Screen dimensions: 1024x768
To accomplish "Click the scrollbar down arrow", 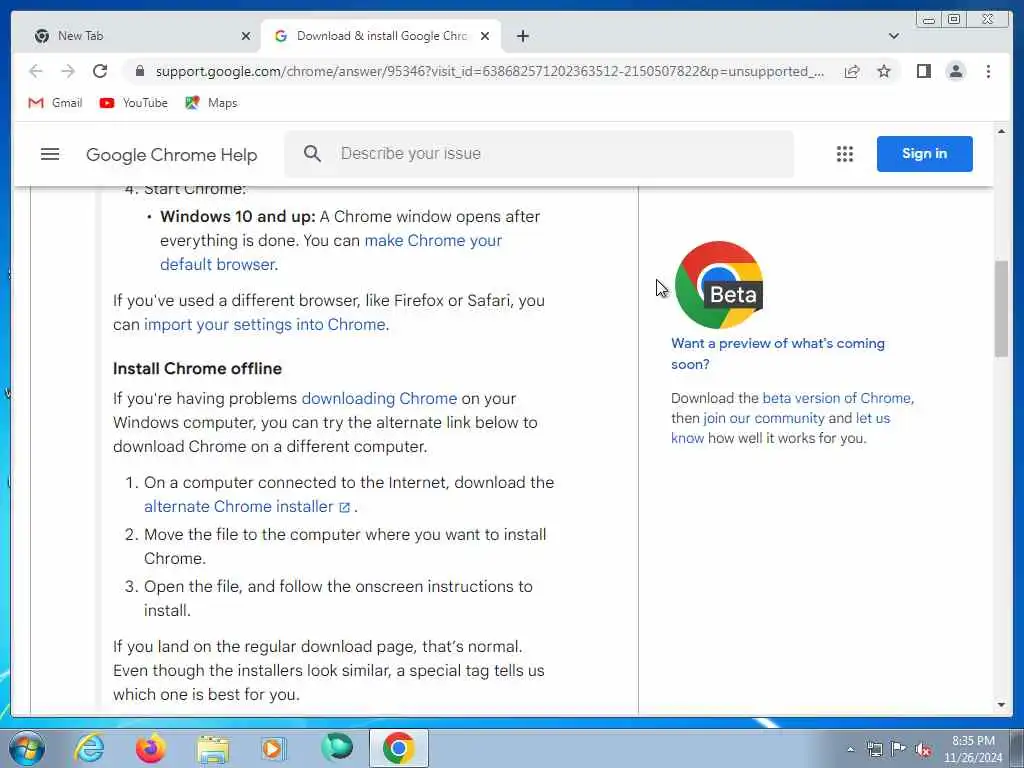I will tap(1002, 705).
